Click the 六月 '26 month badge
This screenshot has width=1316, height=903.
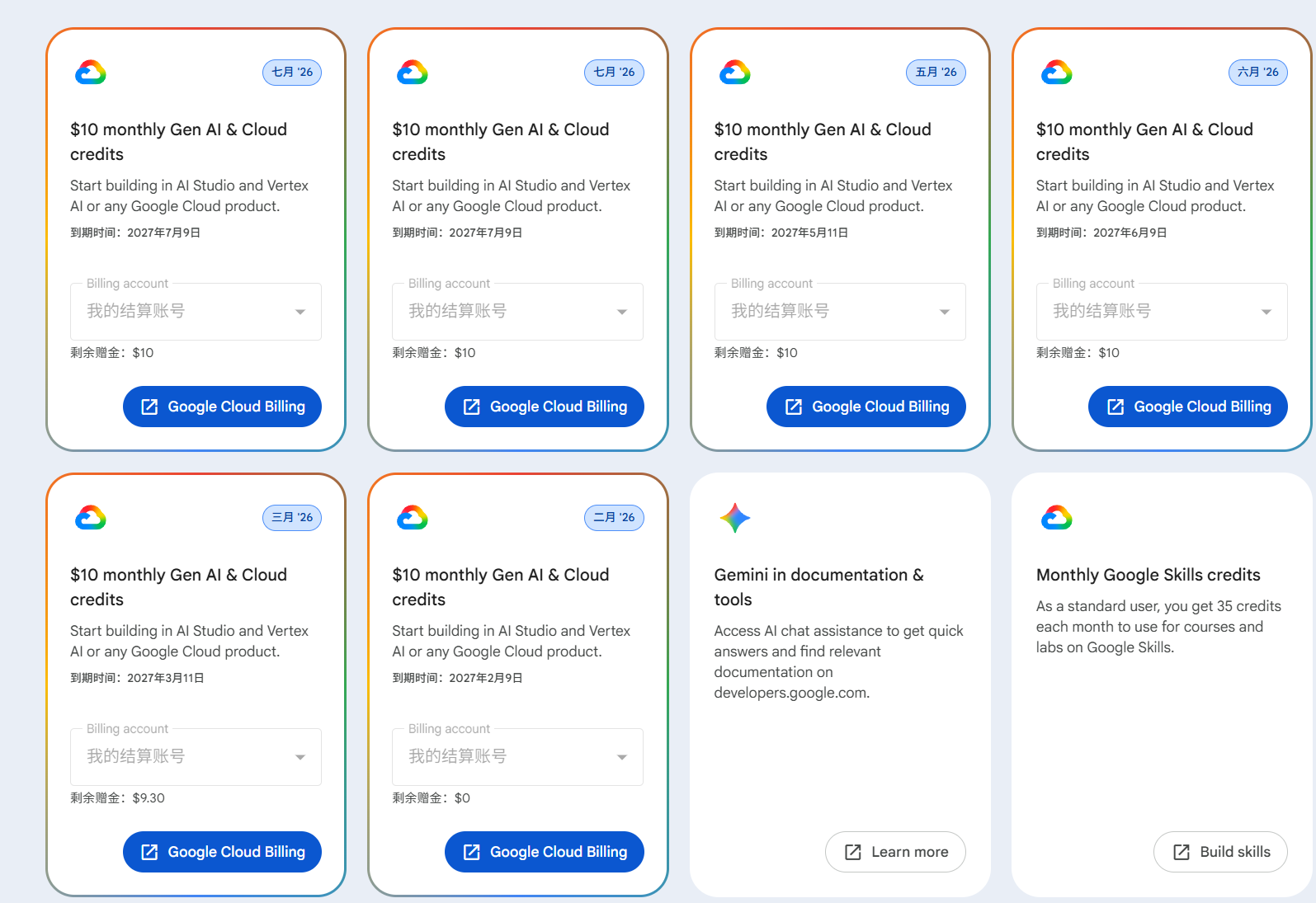click(1257, 73)
